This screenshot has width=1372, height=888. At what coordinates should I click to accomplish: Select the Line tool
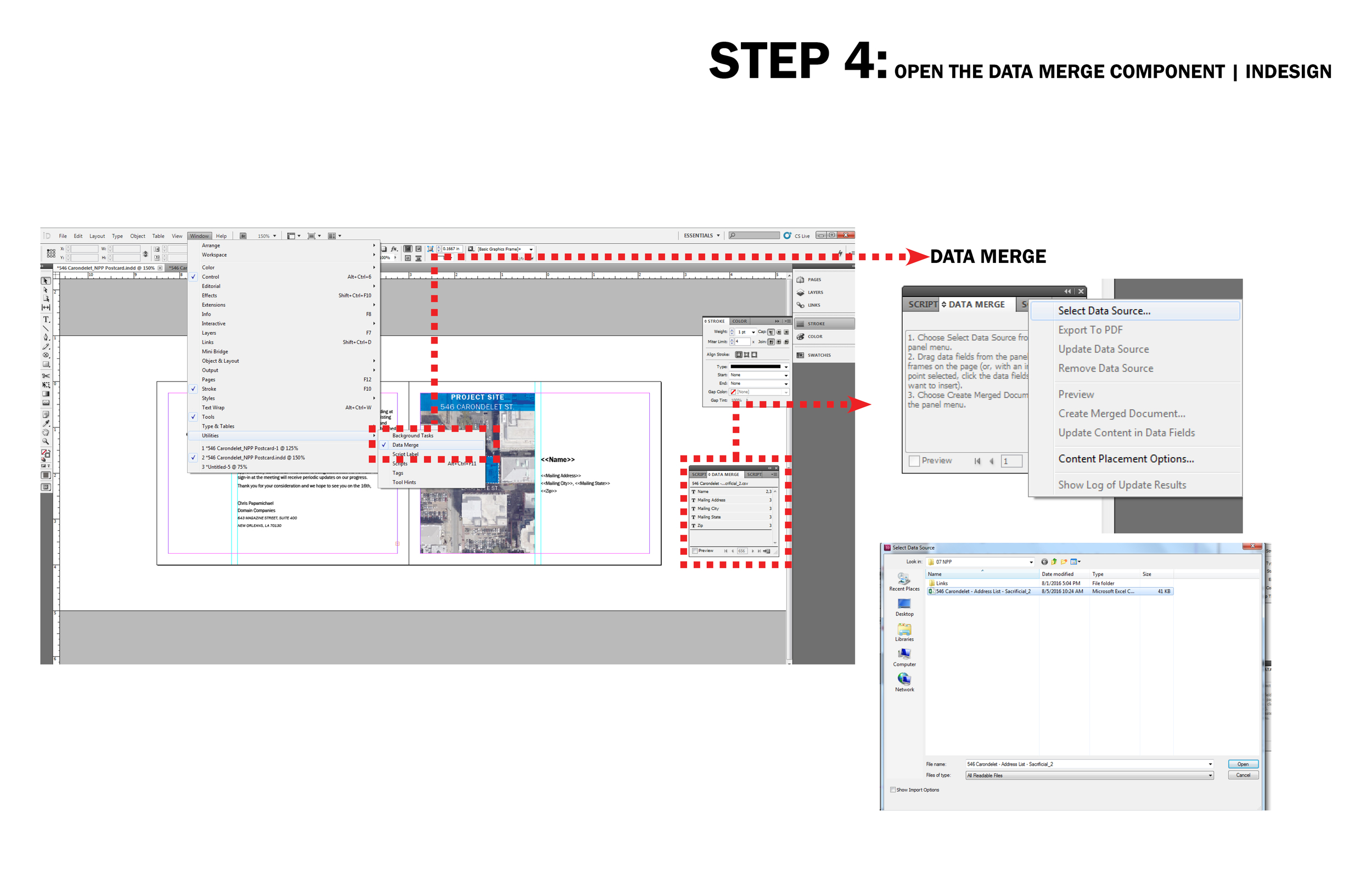[46, 328]
